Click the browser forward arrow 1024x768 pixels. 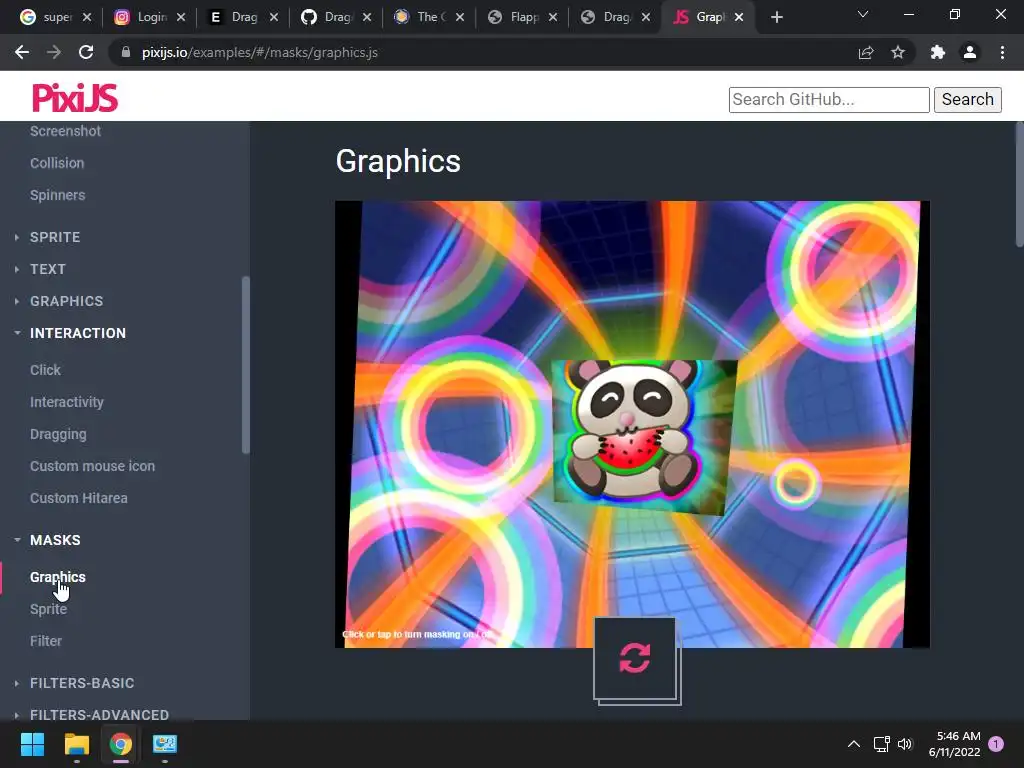54,52
